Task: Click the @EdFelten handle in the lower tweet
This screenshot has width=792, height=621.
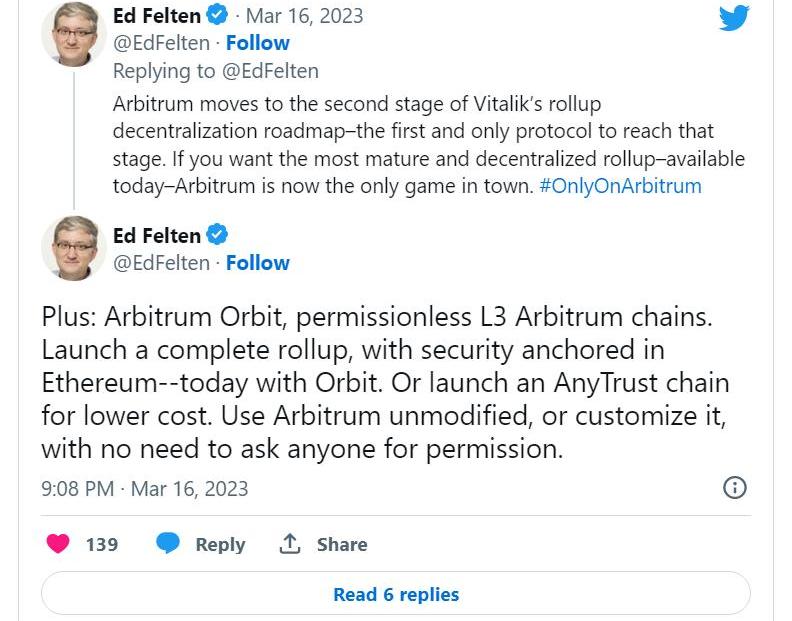Action: pyautogui.click(x=161, y=263)
